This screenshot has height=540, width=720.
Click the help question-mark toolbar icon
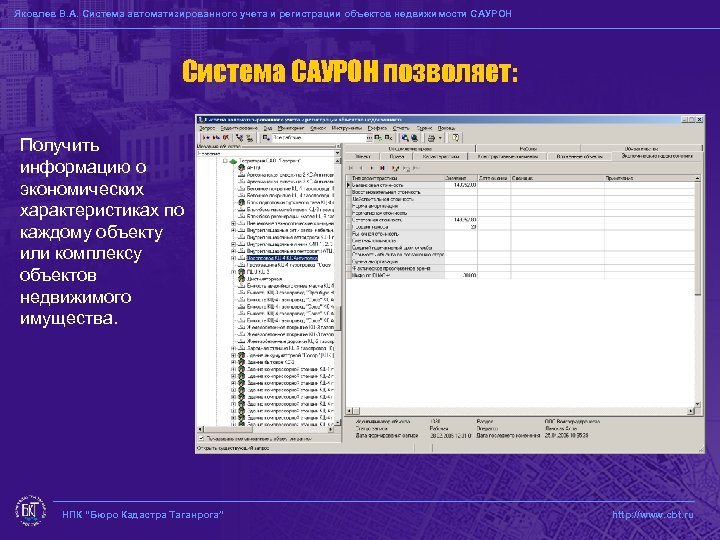coord(455,137)
